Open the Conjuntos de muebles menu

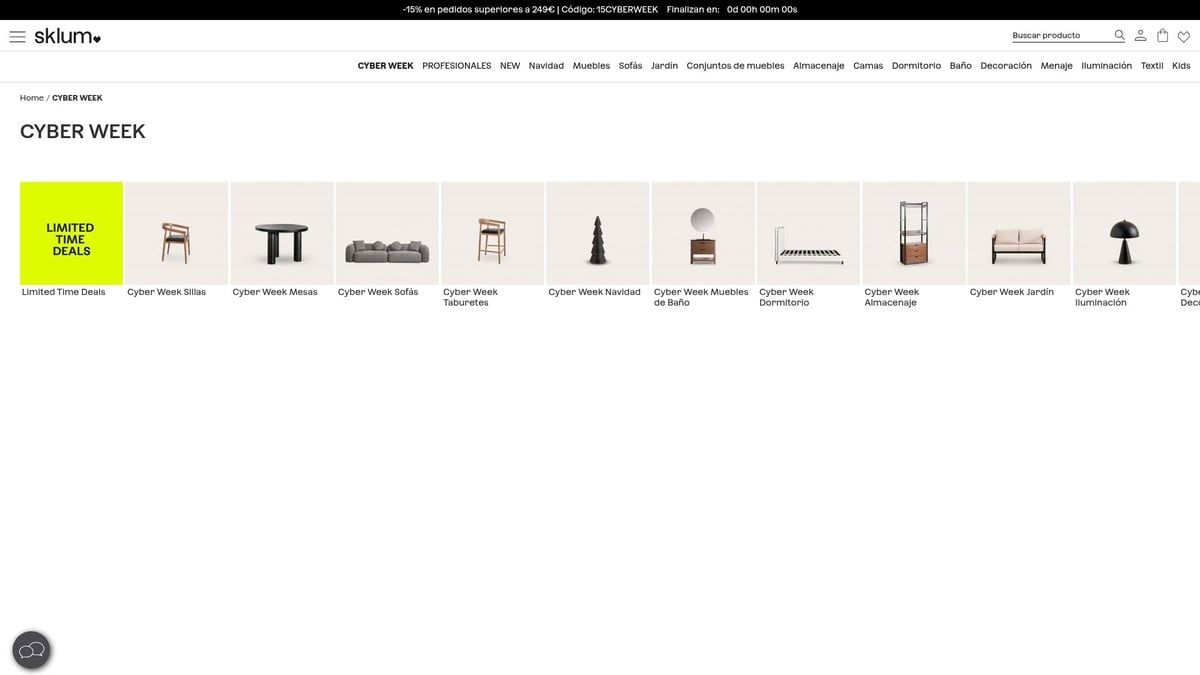point(735,66)
